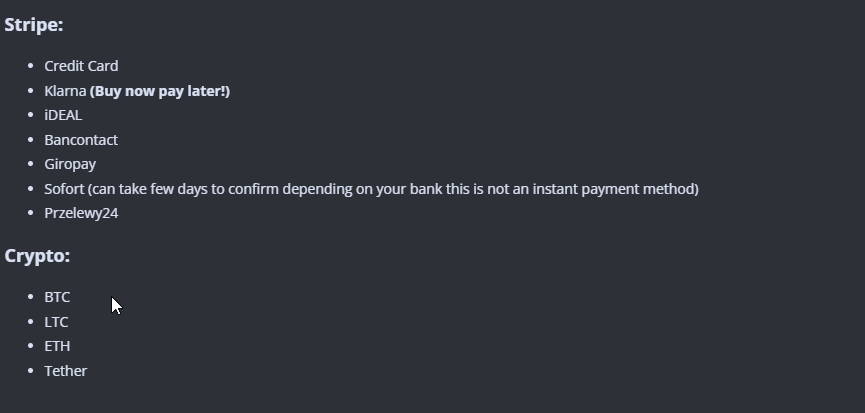Image resolution: width=865 pixels, height=413 pixels.
Task: Click the LTC entry
Action: [56, 322]
